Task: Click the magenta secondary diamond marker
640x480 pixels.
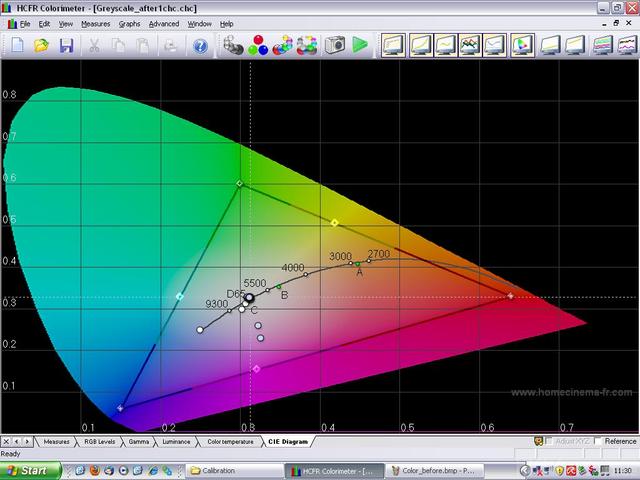Action: (x=256, y=369)
